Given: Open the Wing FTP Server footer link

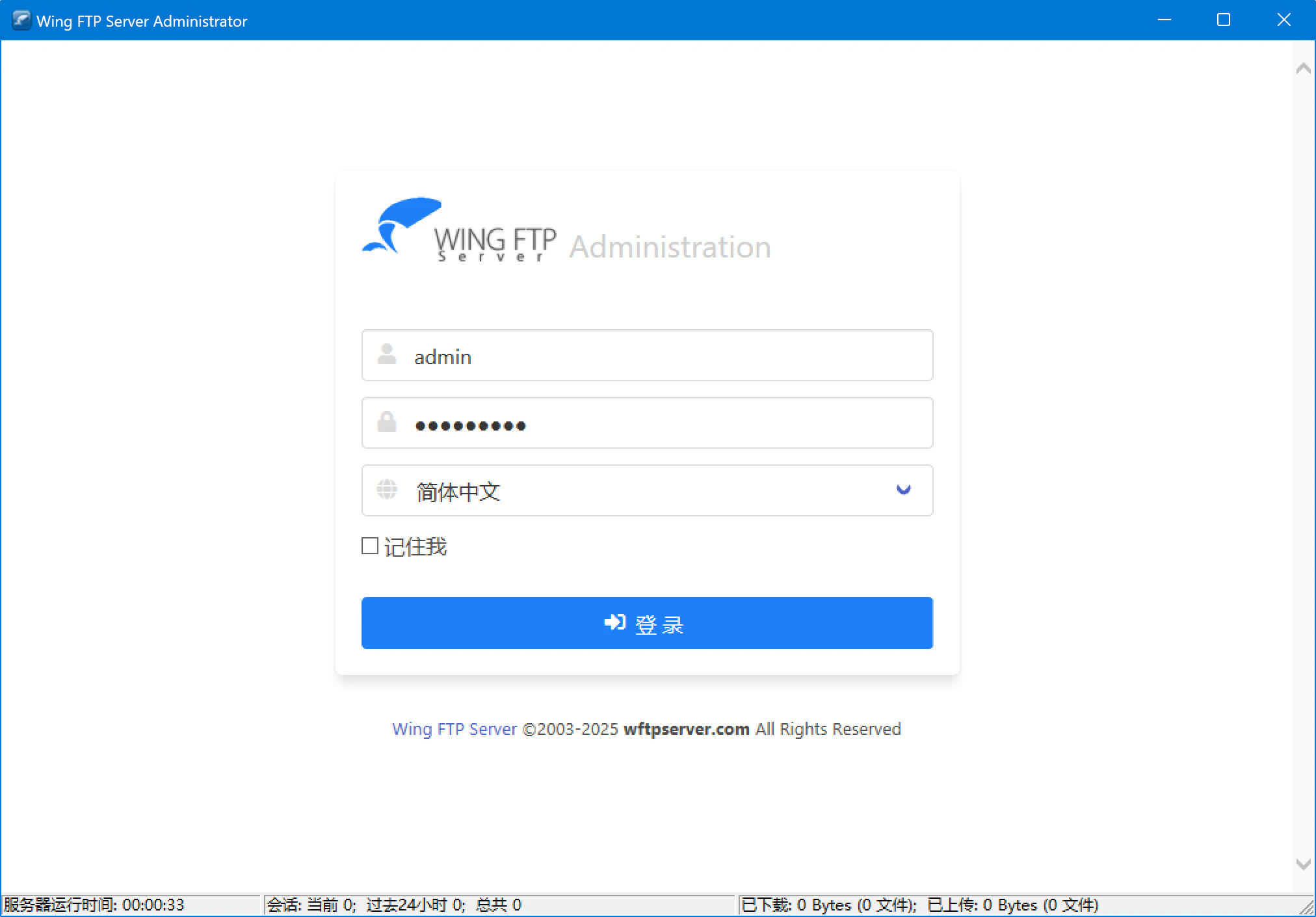Looking at the screenshot, I should [x=454, y=729].
